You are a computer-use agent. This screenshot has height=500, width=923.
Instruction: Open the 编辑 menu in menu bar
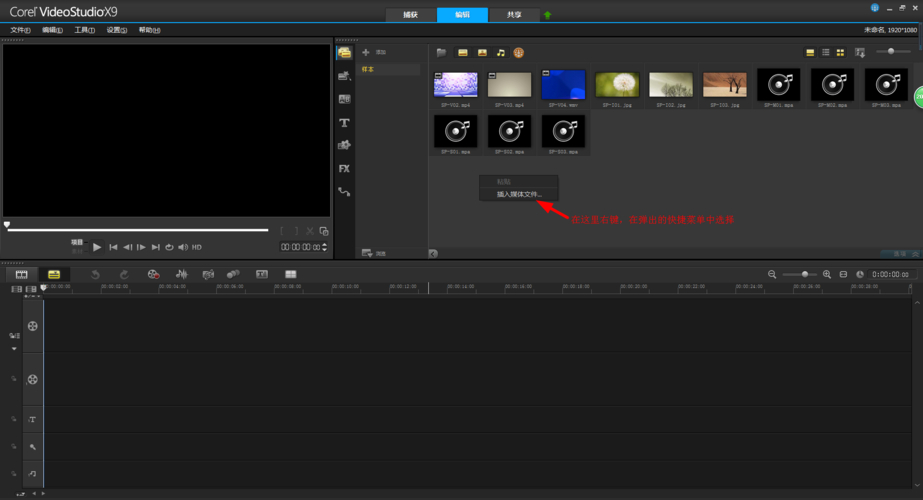(52, 30)
